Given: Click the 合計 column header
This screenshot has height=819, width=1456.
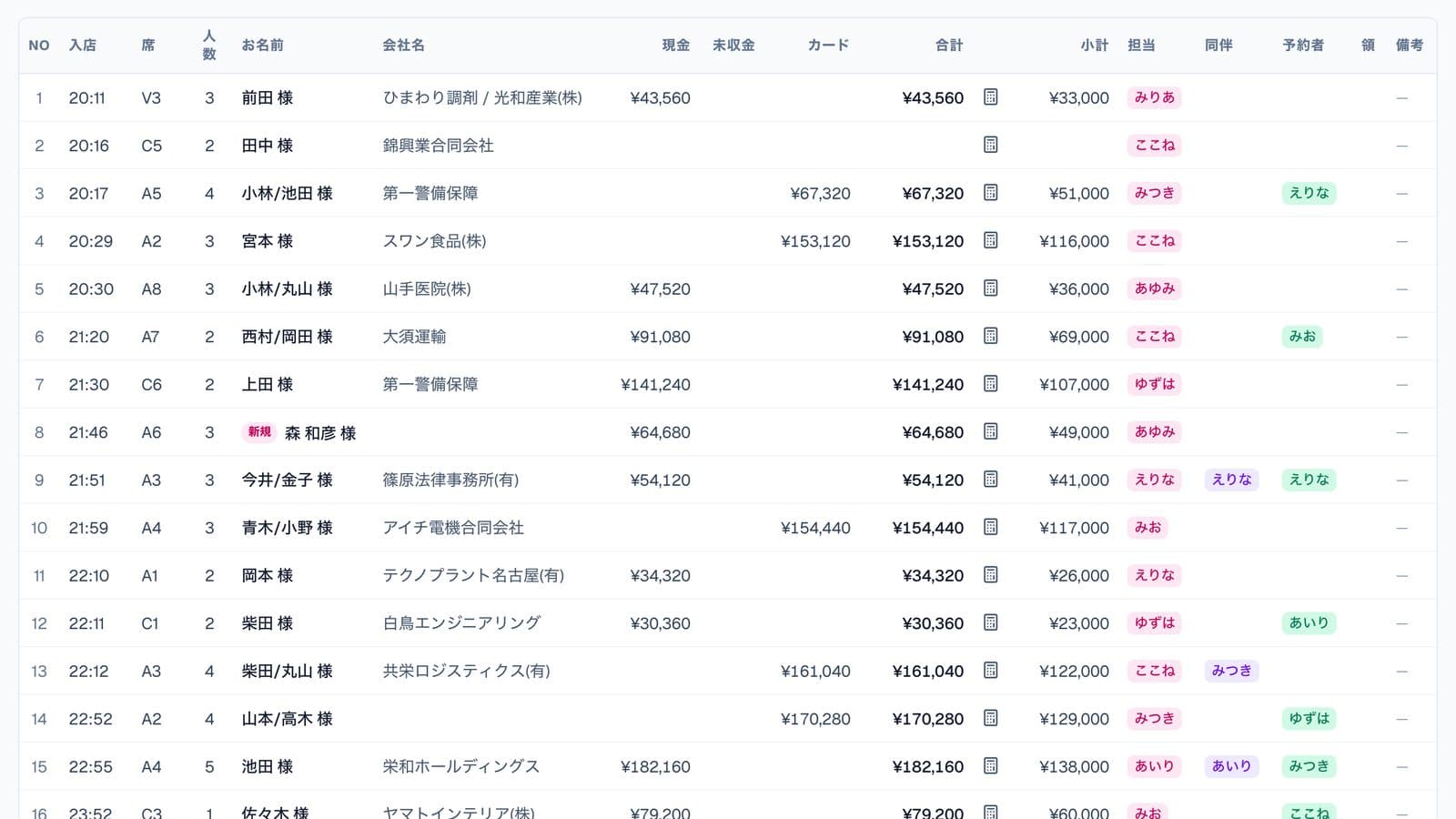Looking at the screenshot, I should [949, 45].
